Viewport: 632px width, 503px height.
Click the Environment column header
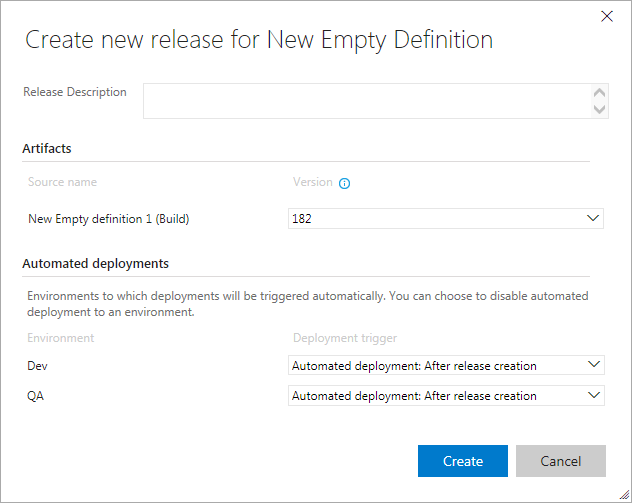tap(61, 338)
